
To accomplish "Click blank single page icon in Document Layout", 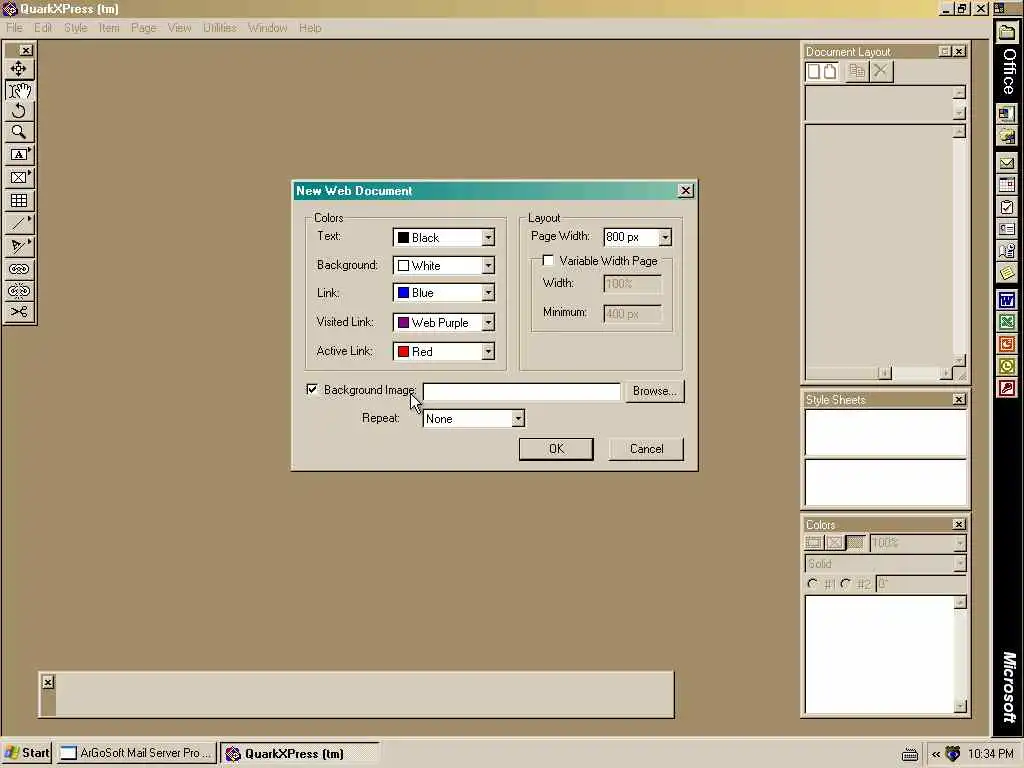I will 814,71.
